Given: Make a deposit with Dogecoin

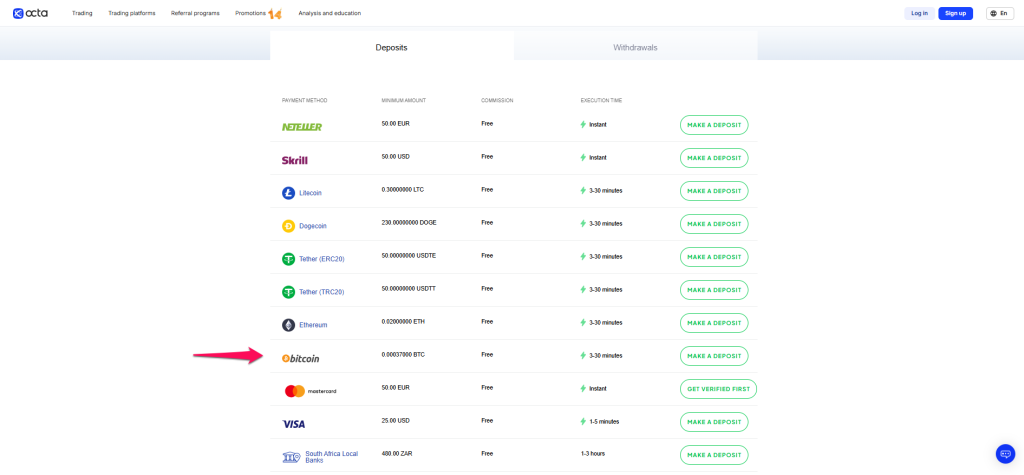Looking at the screenshot, I should tap(714, 224).
